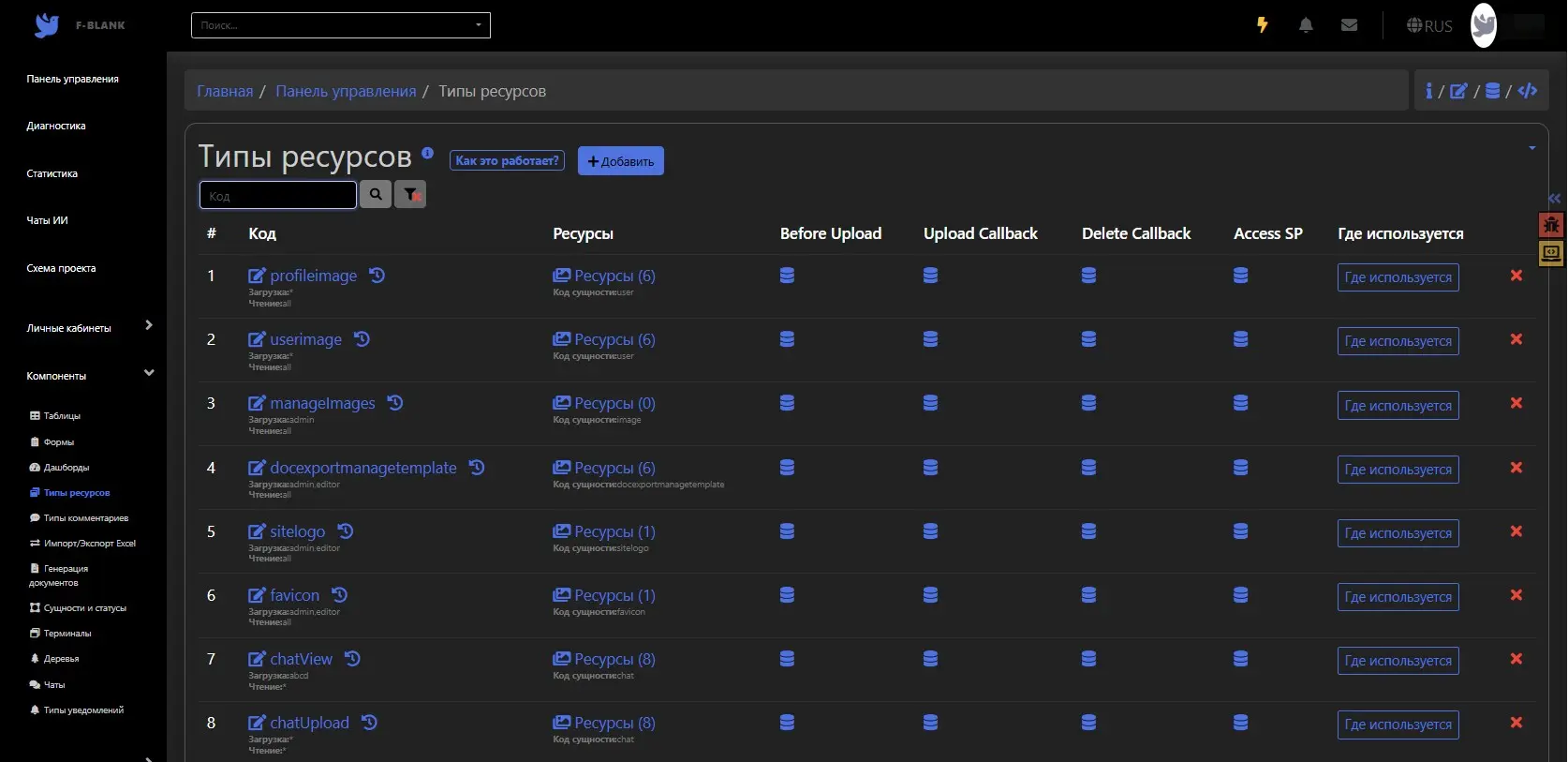Delete the favicon resource type with red X
Image resolution: width=1568 pixels, height=762 pixels.
(x=1516, y=595)
